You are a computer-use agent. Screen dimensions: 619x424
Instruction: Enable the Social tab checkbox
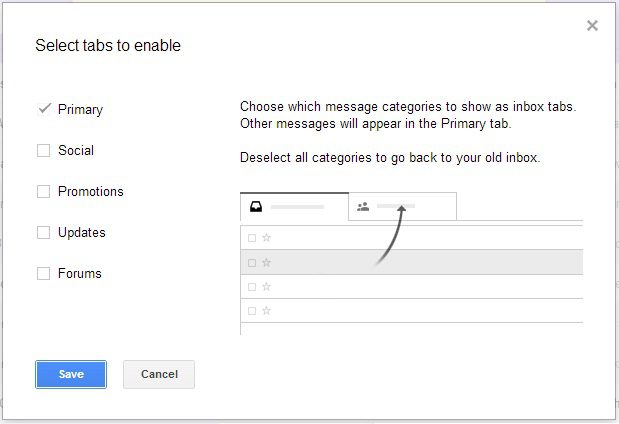[x=43, y=150]
